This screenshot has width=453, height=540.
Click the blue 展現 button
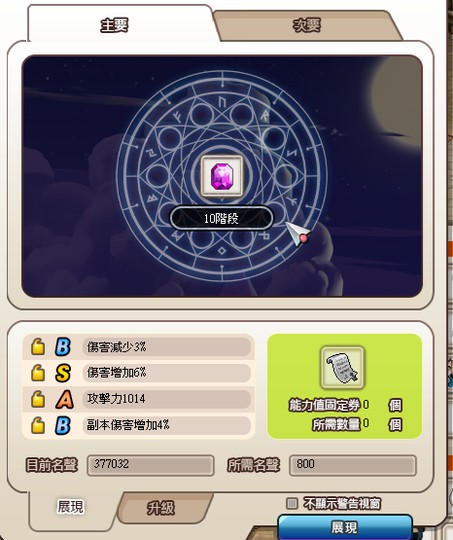tap(345, 527)
